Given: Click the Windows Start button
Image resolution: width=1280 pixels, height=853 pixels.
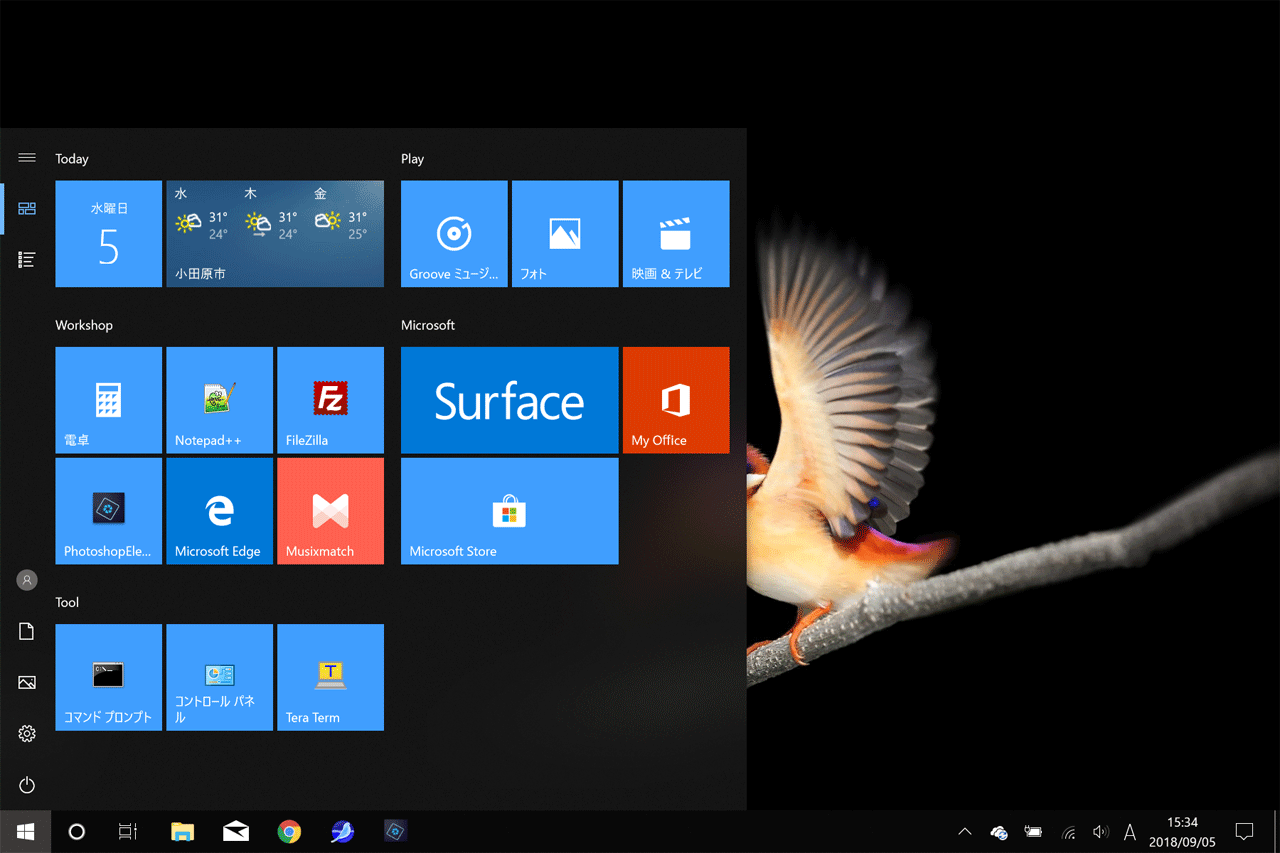Looking at the screenshot, I should 26,831.
